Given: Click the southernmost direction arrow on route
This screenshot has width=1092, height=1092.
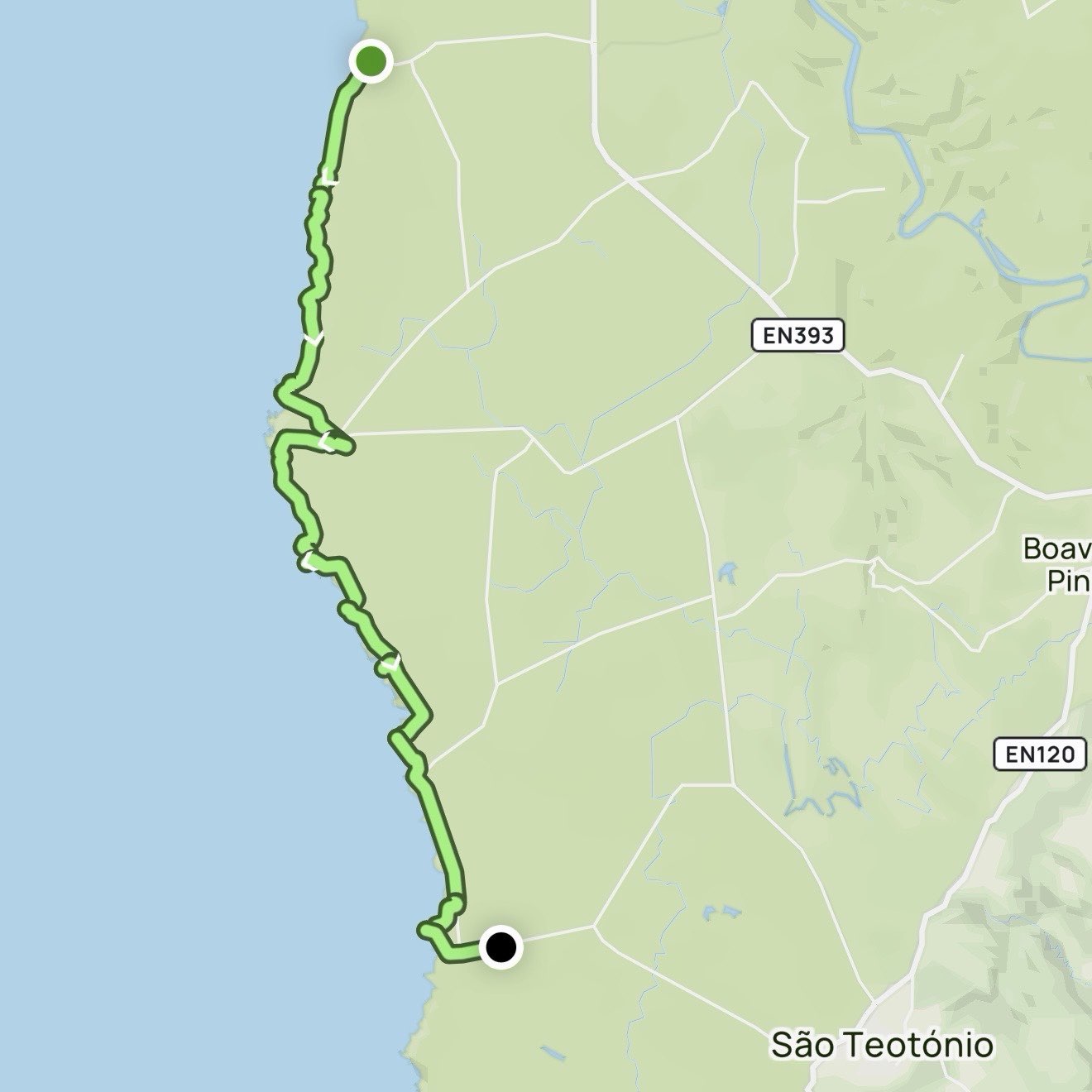Looking at the screenshot, I should coord(390,663).
